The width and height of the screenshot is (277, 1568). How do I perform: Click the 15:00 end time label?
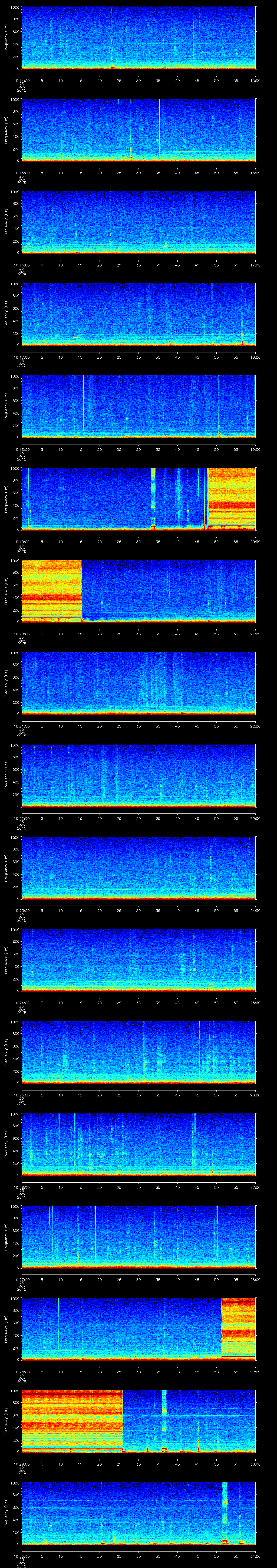click(255, 80)
